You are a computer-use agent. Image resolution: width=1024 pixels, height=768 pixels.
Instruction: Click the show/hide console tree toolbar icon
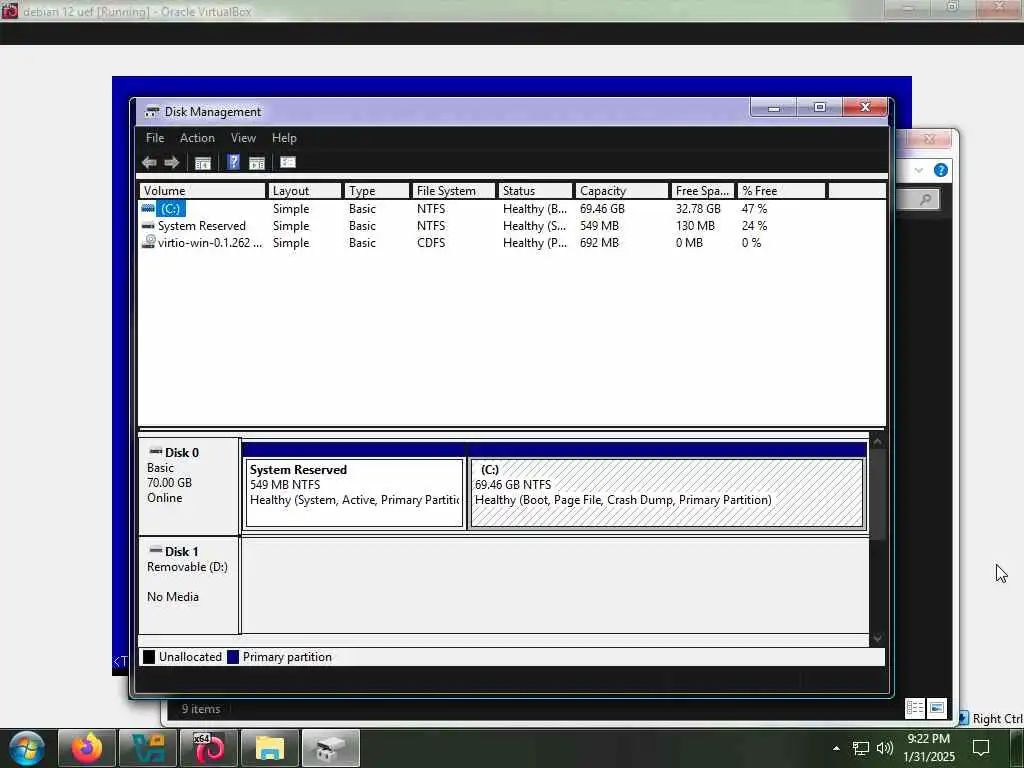(202, 163)
